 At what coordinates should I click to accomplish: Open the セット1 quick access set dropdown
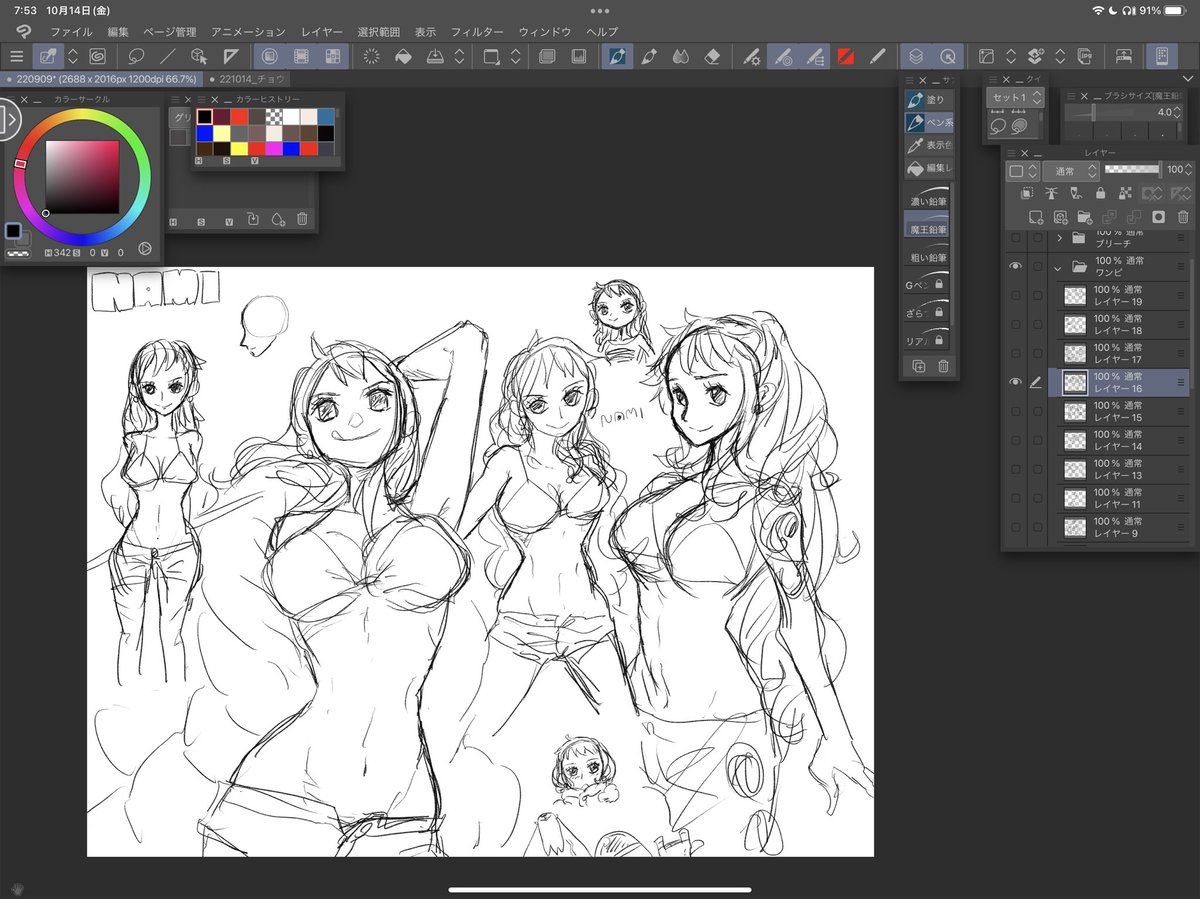pyautogui.click(x=1016, y=97)
